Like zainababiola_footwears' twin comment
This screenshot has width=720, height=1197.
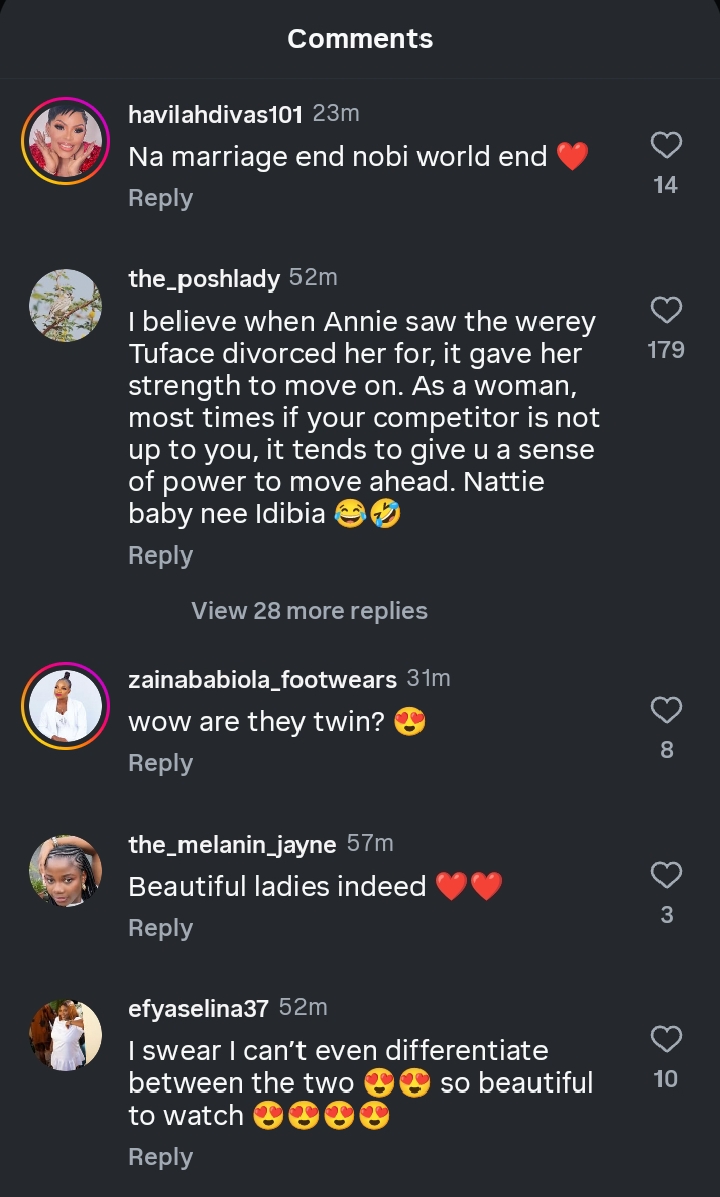tap(666, 711)
